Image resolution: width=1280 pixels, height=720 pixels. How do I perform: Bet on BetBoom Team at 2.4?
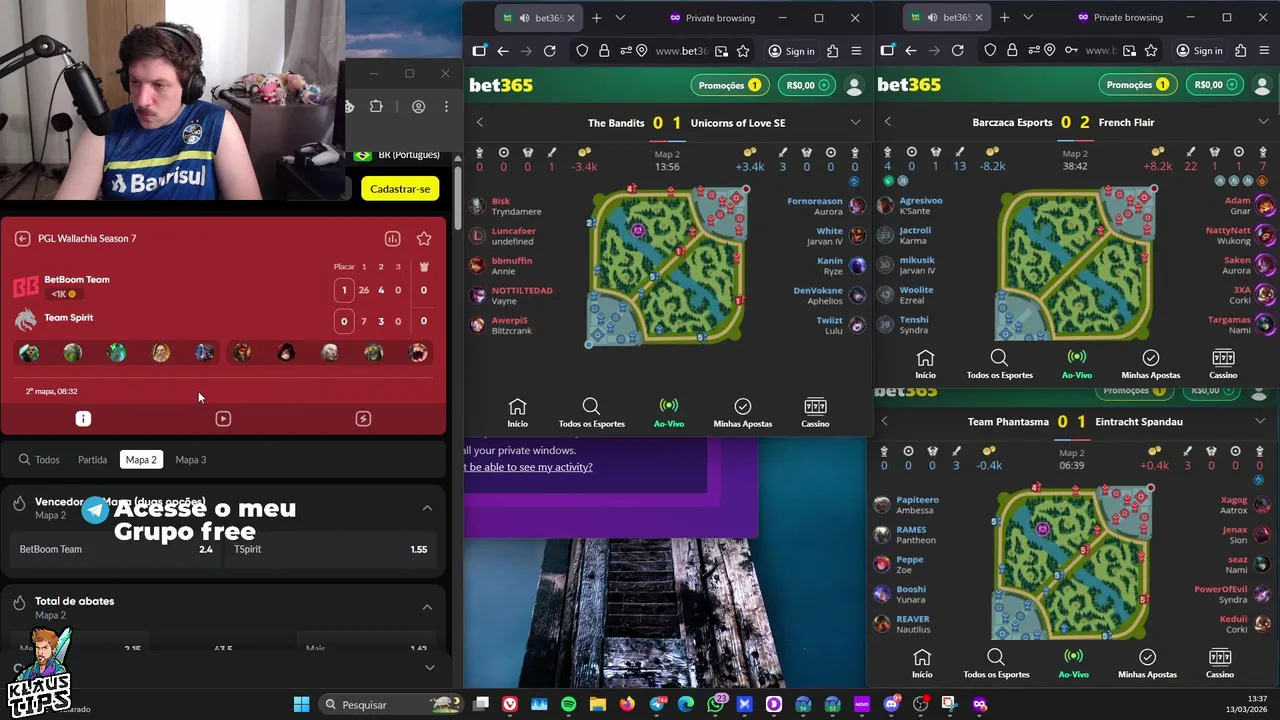(116, 549)
